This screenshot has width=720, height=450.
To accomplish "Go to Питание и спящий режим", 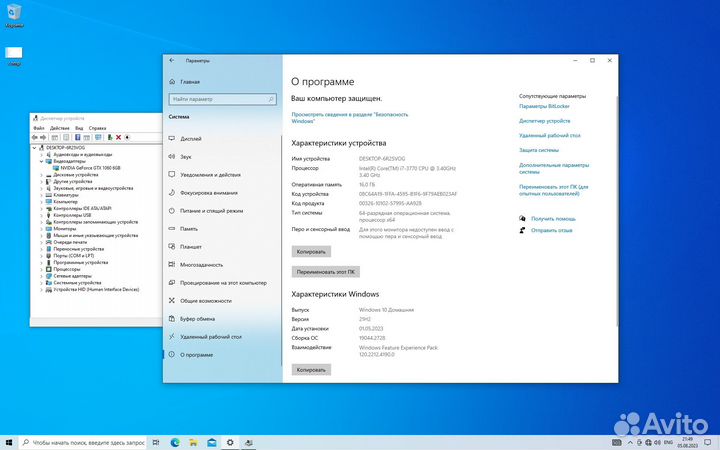I will [x=211, y=211].
